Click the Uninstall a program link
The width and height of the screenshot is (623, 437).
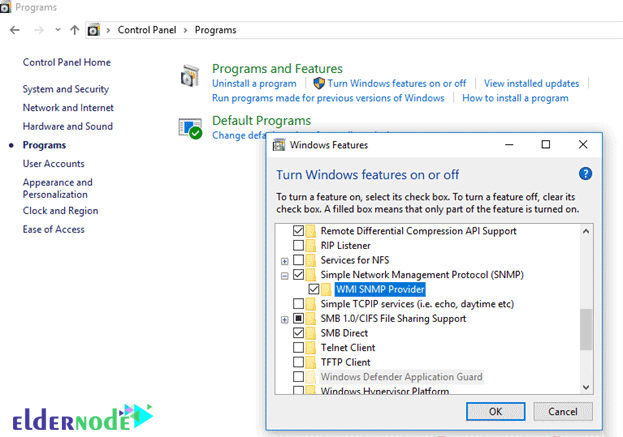(254, 83)
